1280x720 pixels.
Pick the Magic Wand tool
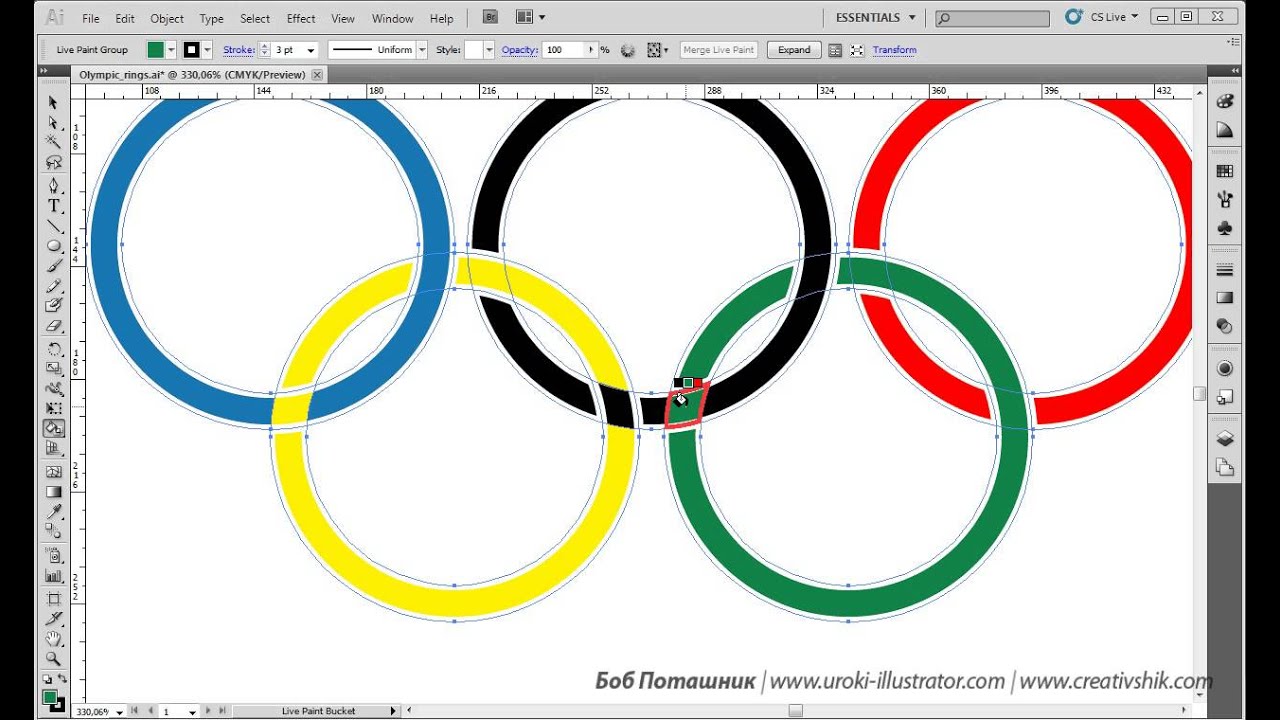(53, 142)
